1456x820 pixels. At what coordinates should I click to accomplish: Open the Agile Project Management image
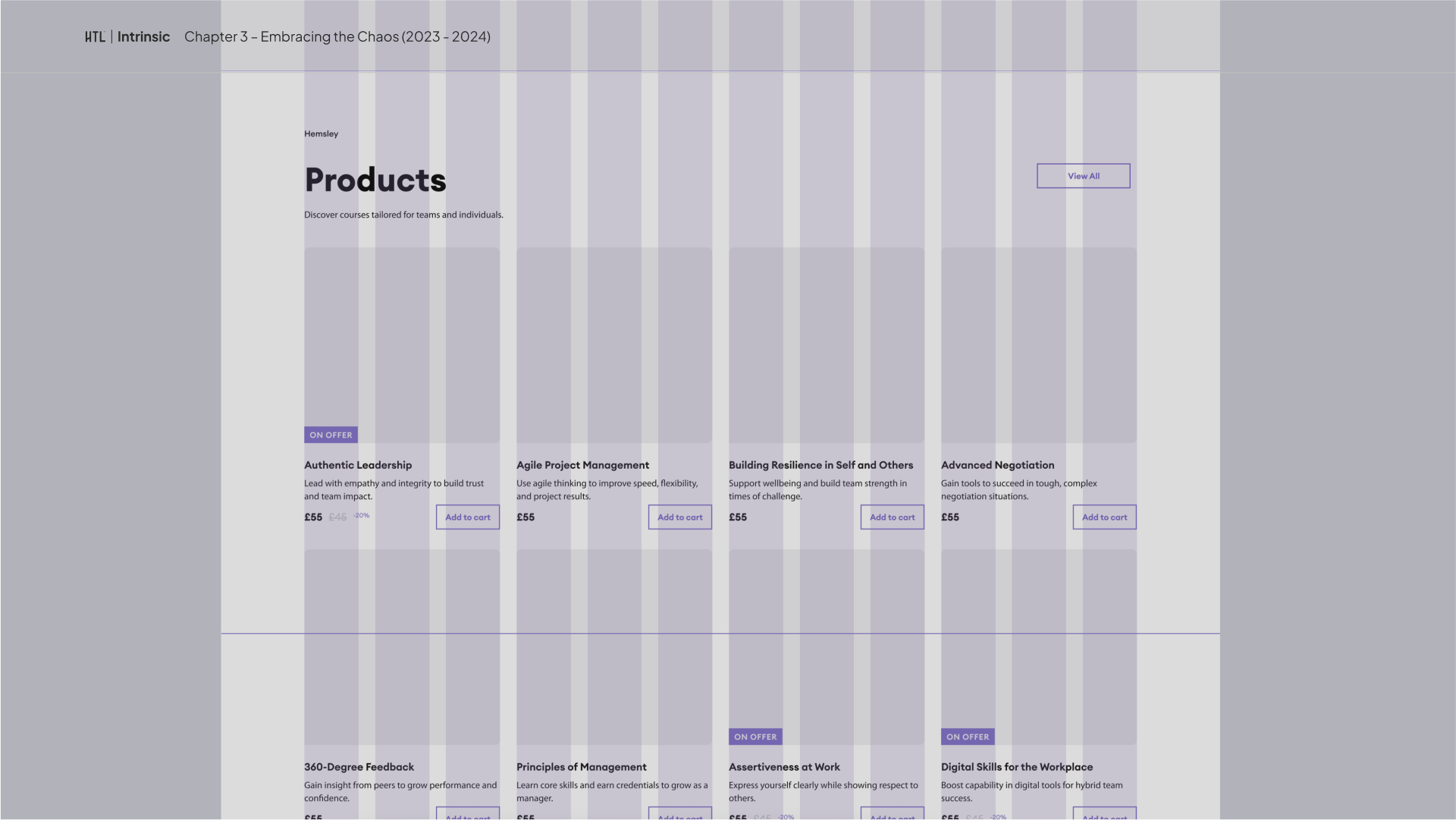(x=614, y=345)
